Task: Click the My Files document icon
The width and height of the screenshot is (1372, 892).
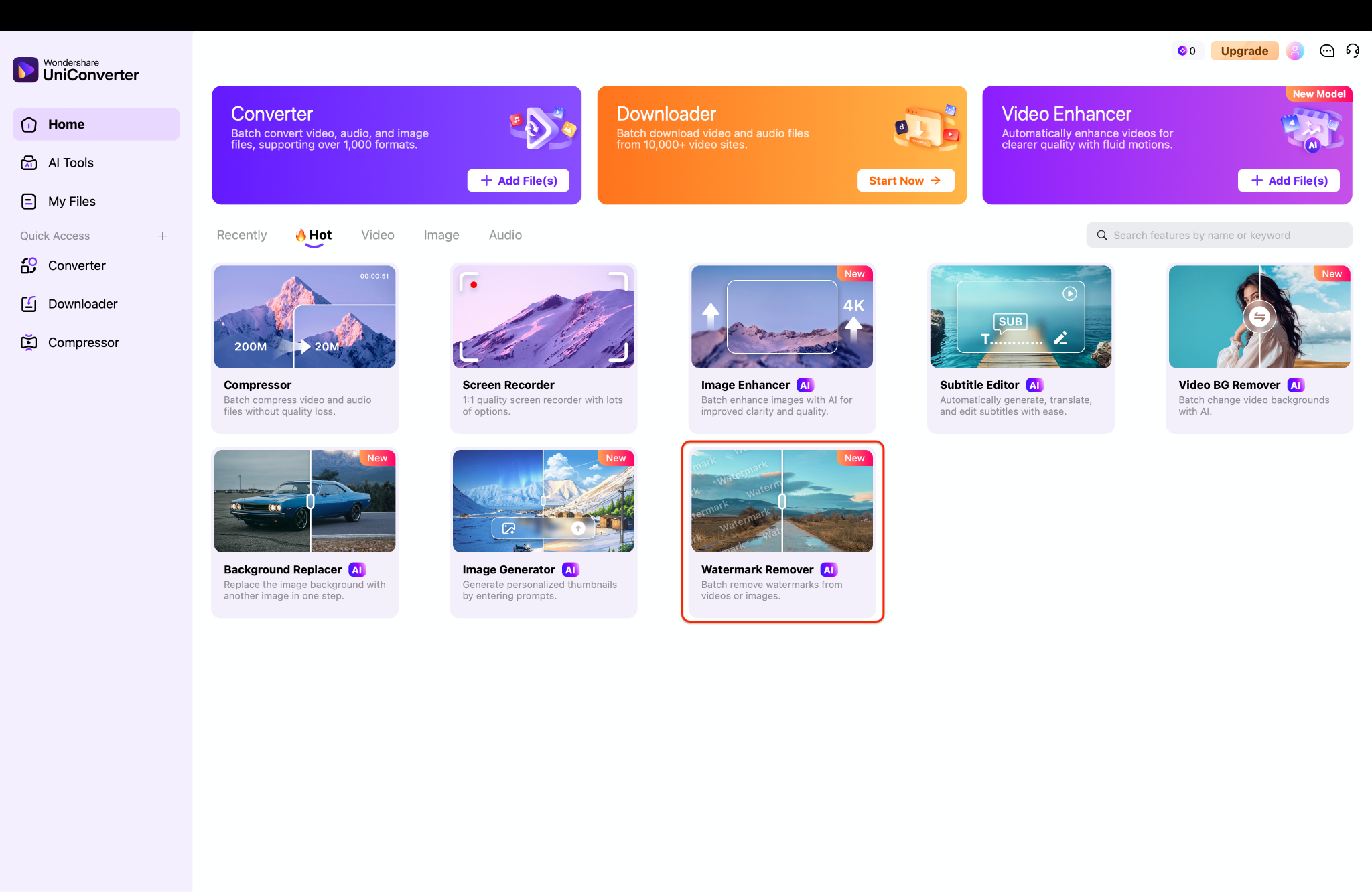Action: pos(29,201)
